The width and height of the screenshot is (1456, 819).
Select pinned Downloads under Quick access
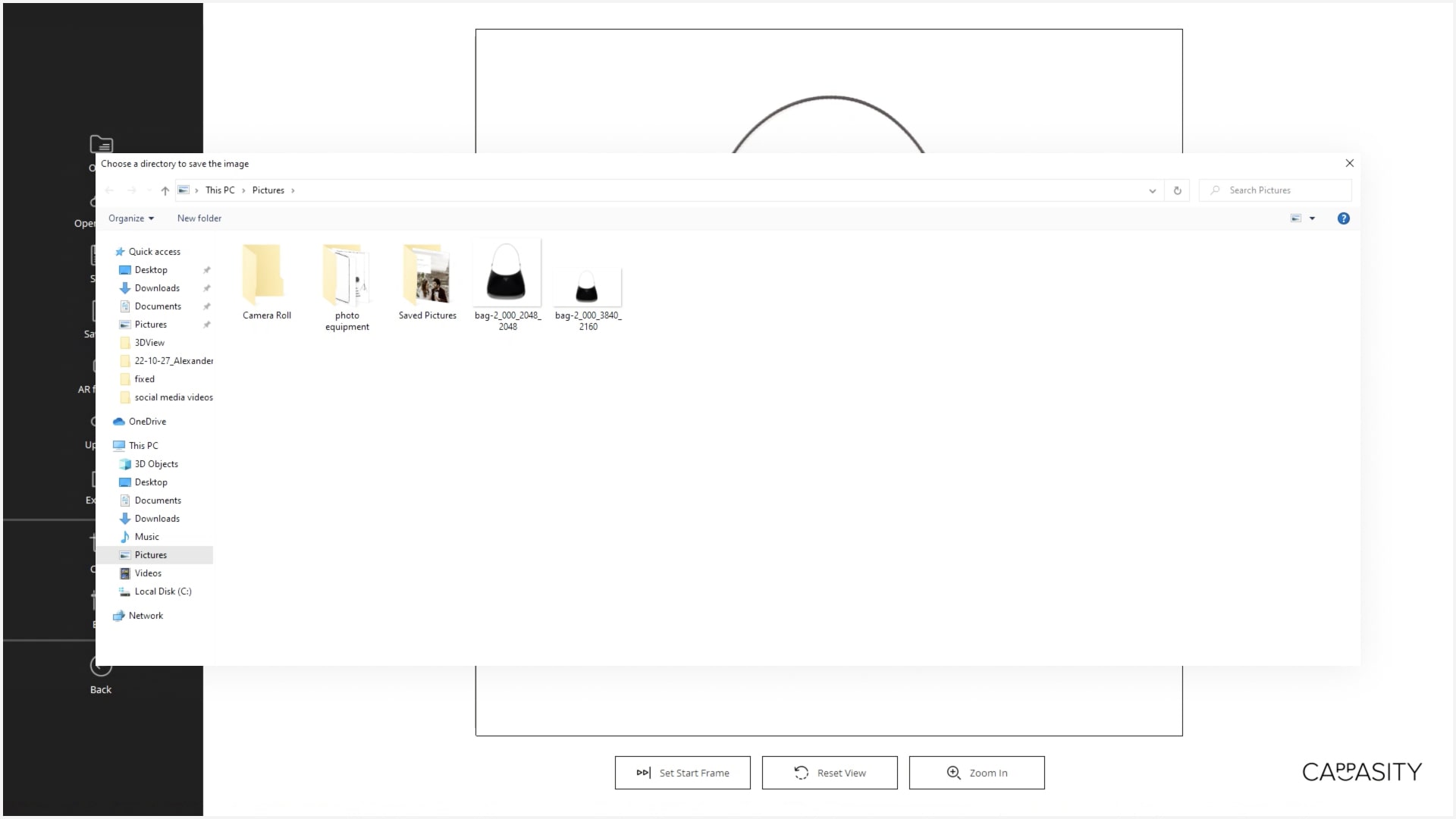157,288
